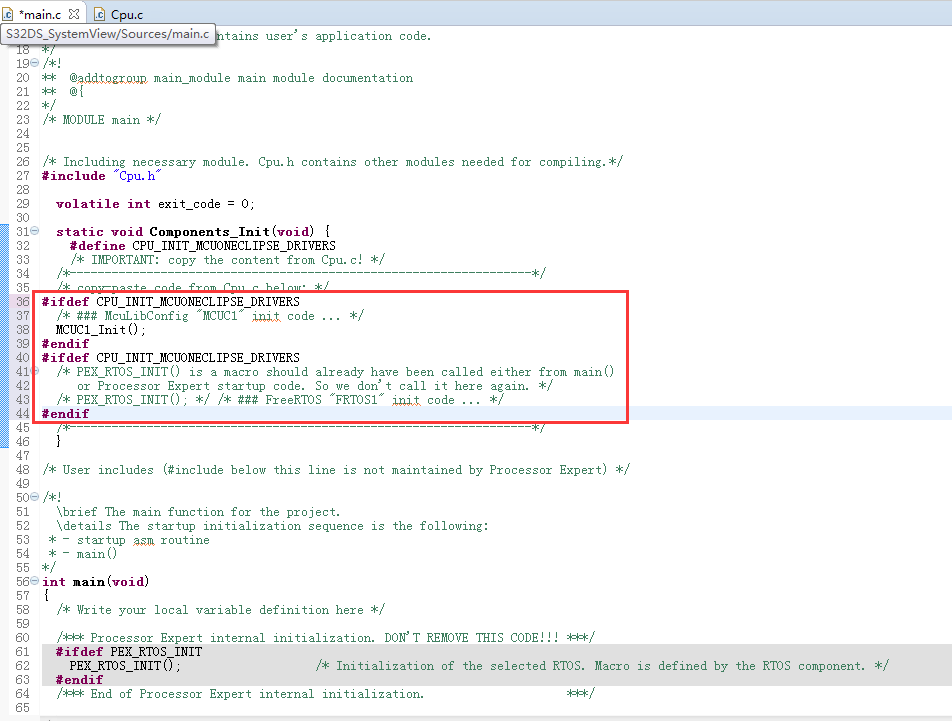Collapse the comment fold at line 19
The width and height of the screenshot is (952, 721).
(35, 63)
